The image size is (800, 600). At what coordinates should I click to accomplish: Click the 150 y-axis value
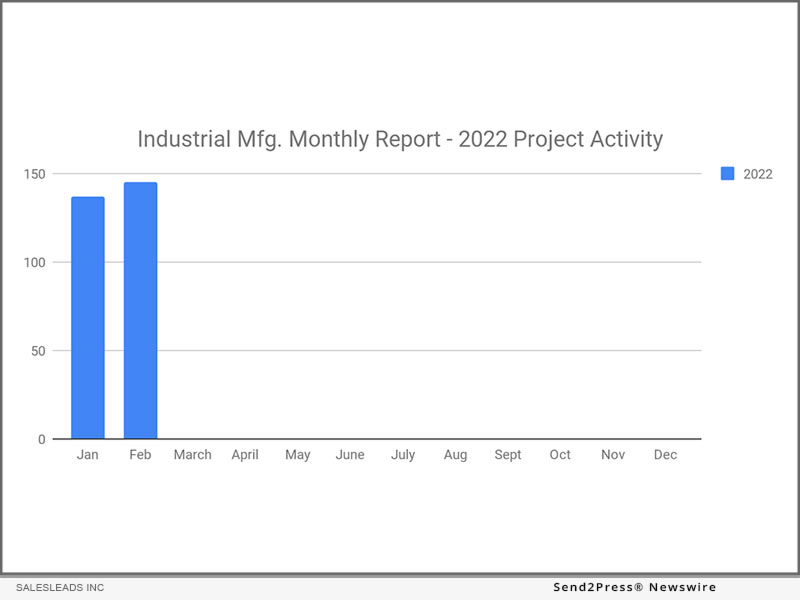pos(36,174)
